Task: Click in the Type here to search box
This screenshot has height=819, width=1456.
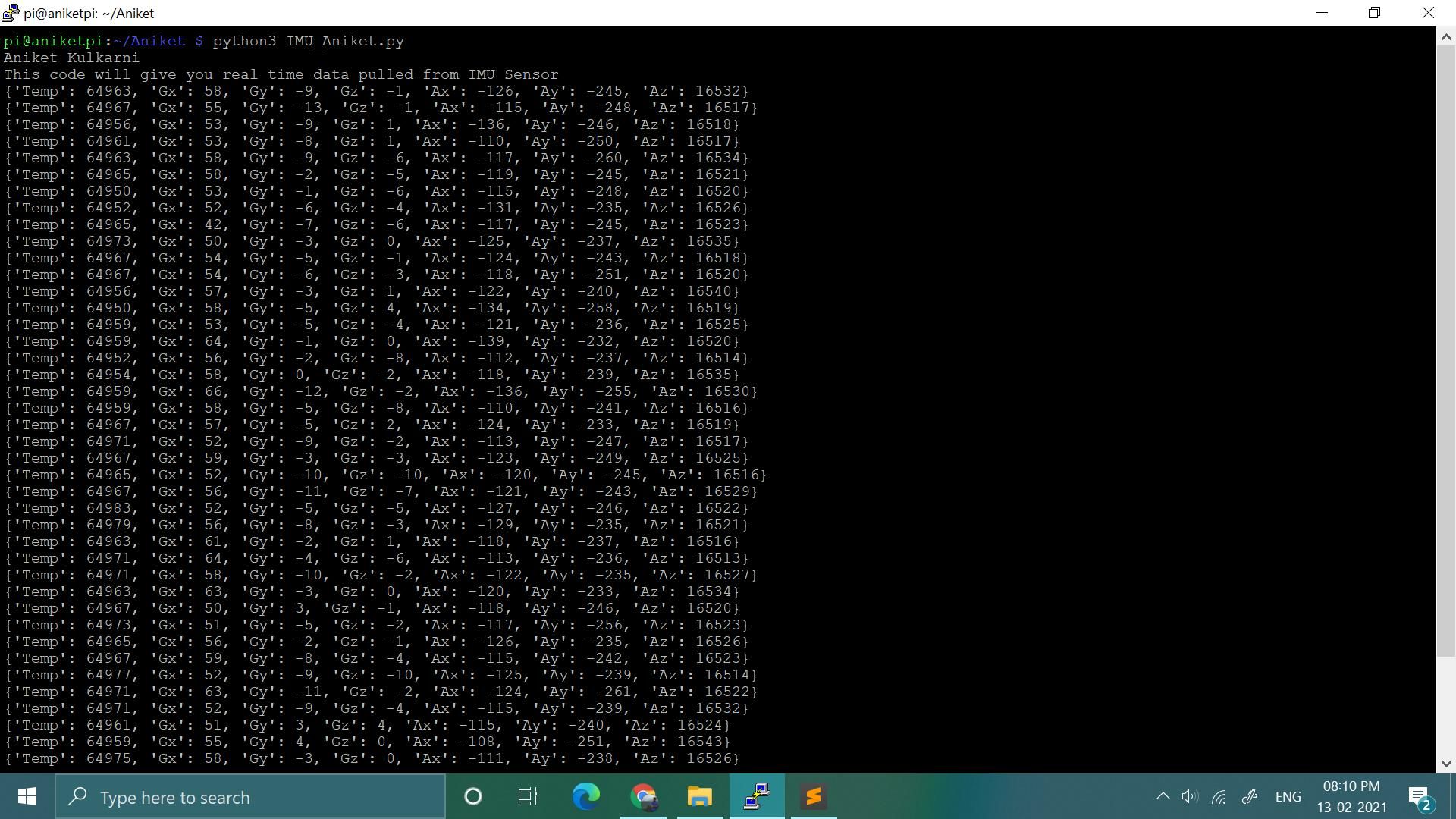Action: click(250, 797)
